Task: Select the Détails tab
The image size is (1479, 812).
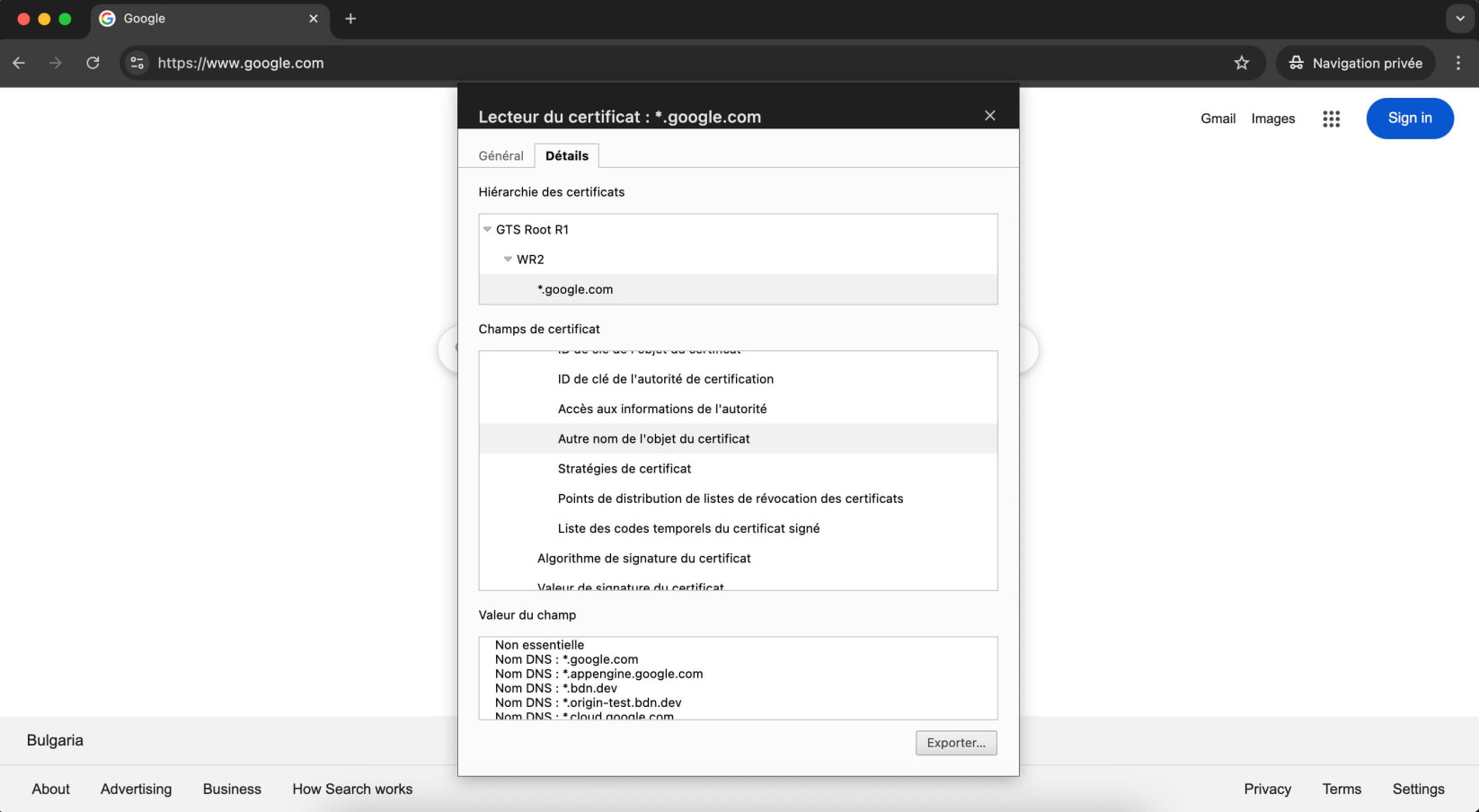Action: [x=567, y=155]
